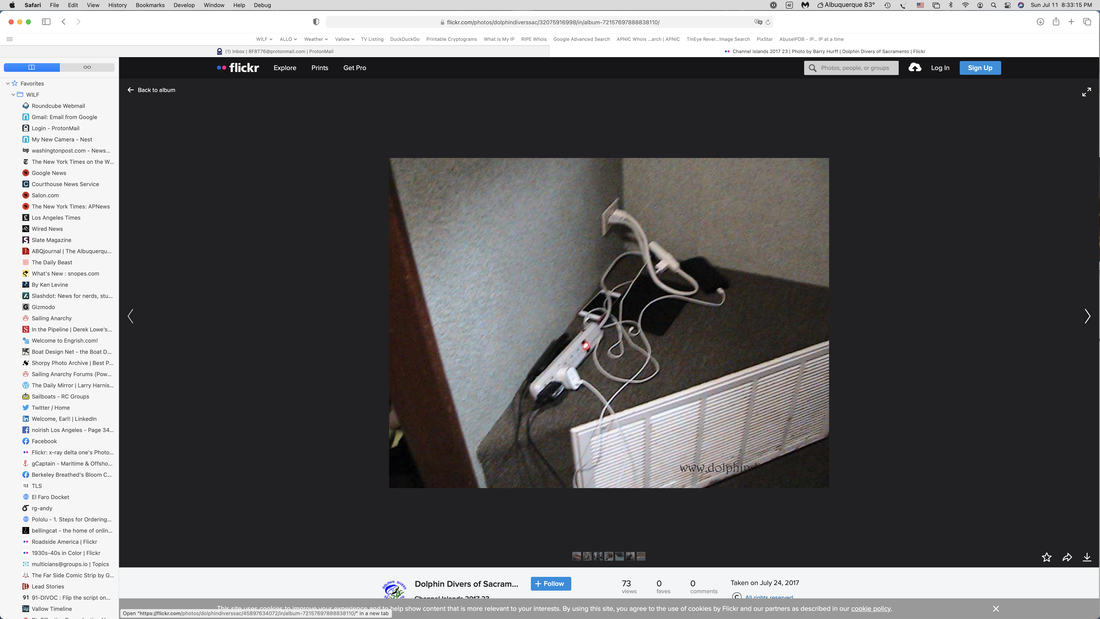Image resolution: width=1100 pixels, height=619 pixels.
Task: Click the Flickr upload cloud icon
Action: (915, 68)
